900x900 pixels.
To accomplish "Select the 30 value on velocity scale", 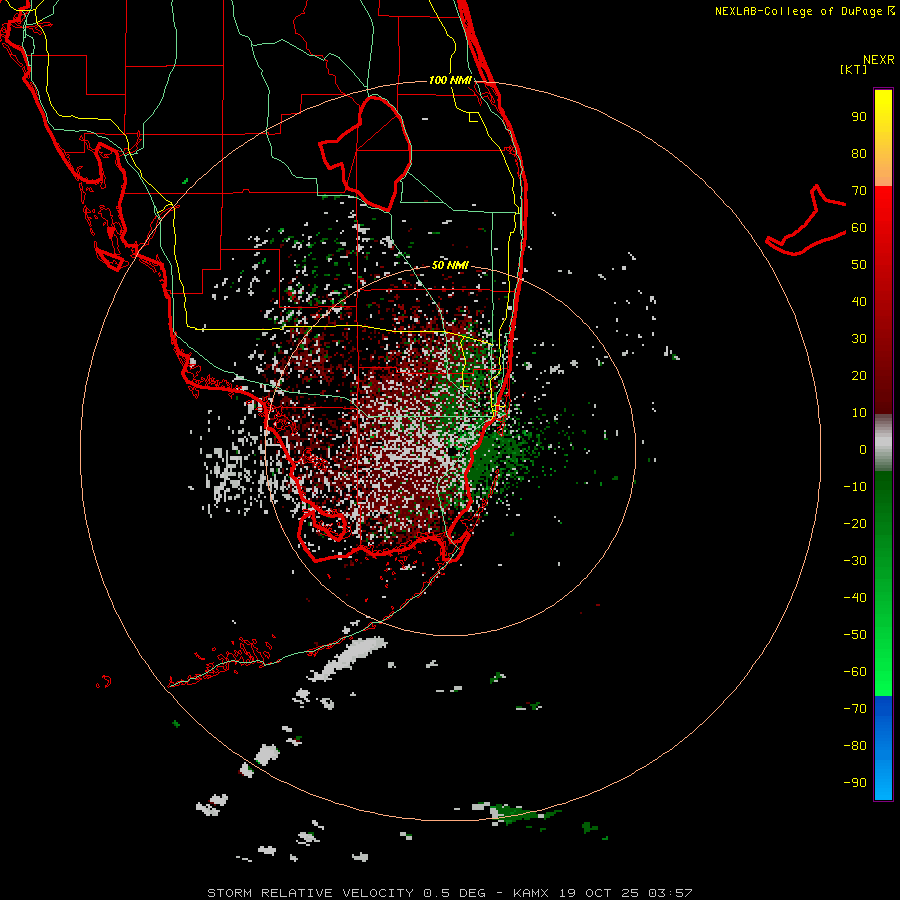I will pyautogui.click(x=859, y=339).
